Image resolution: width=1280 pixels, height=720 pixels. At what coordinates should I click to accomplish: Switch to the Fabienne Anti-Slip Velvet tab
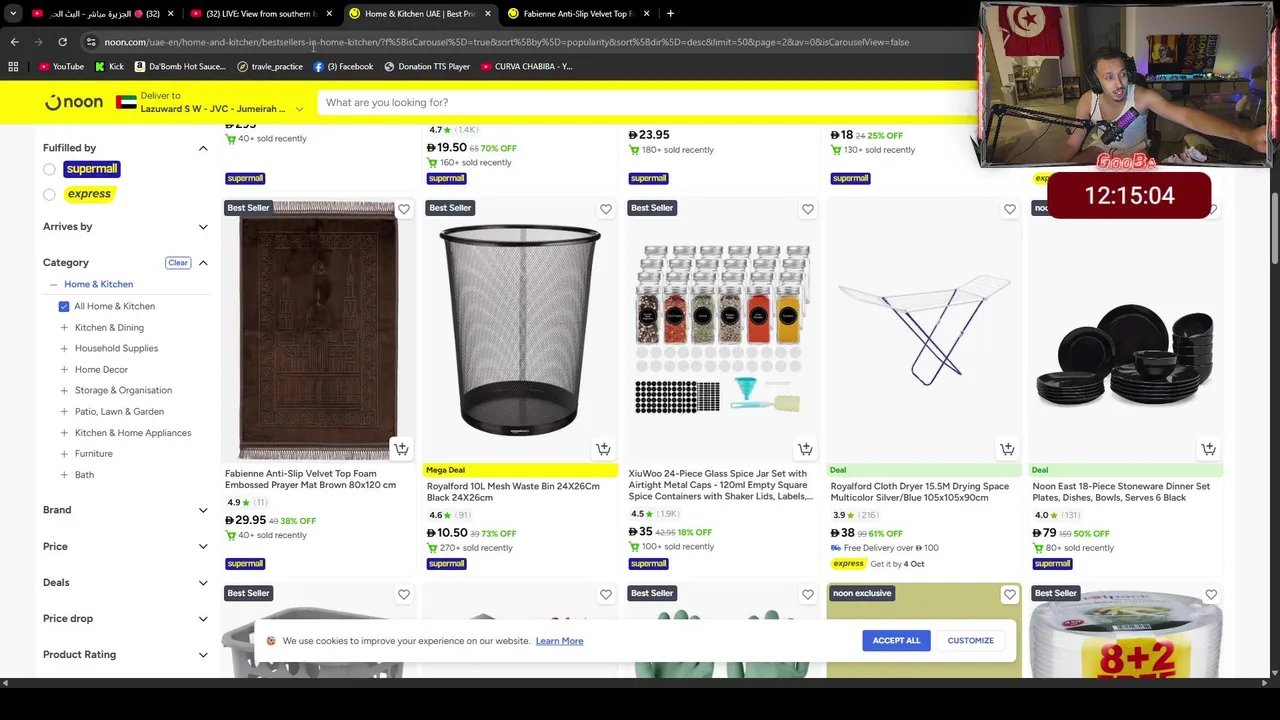pos(579,14)
